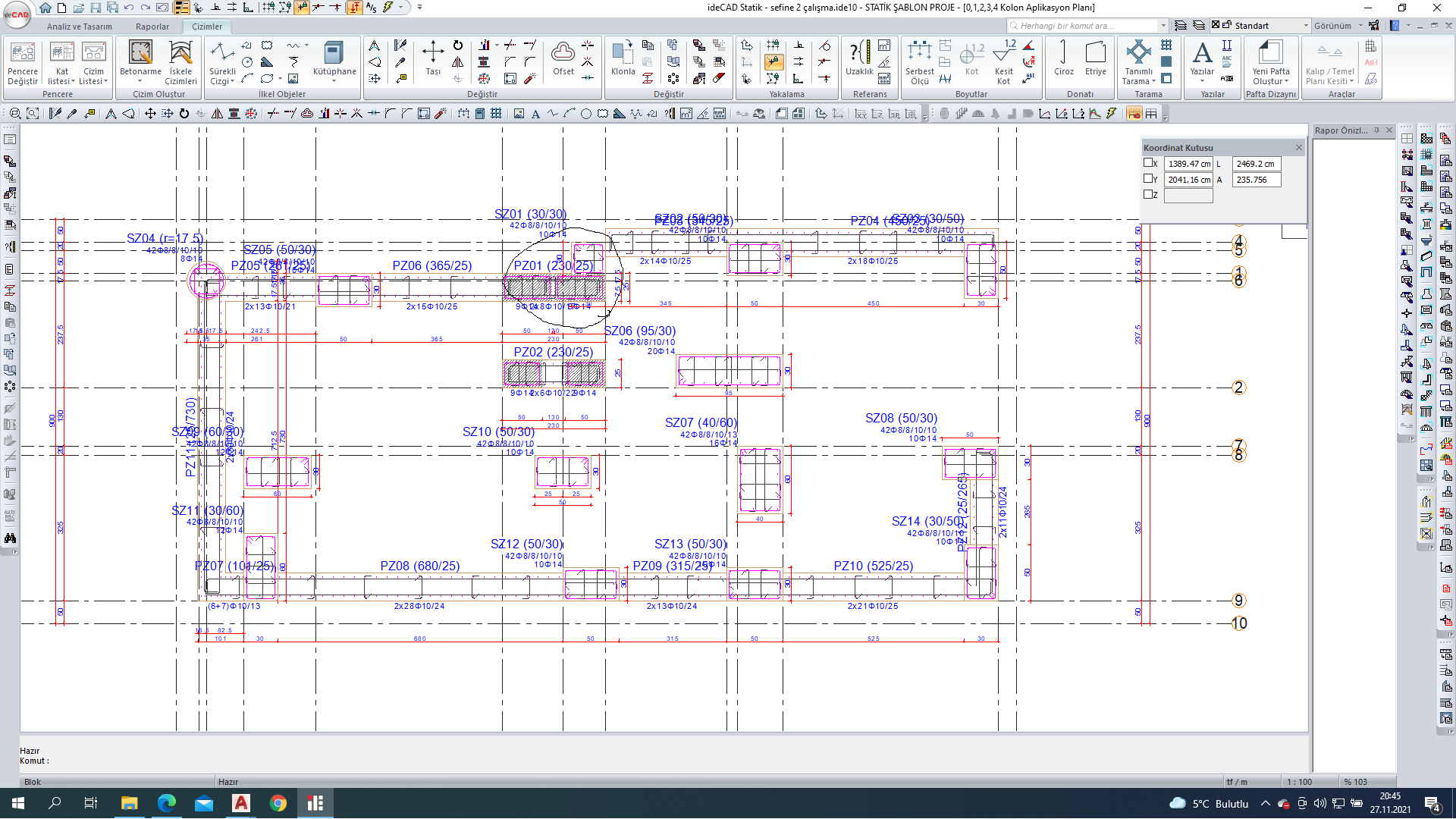Screen dimensions: 1456x819
Task: Open Google Chrome from taskbar
Action: coord(278,803)
